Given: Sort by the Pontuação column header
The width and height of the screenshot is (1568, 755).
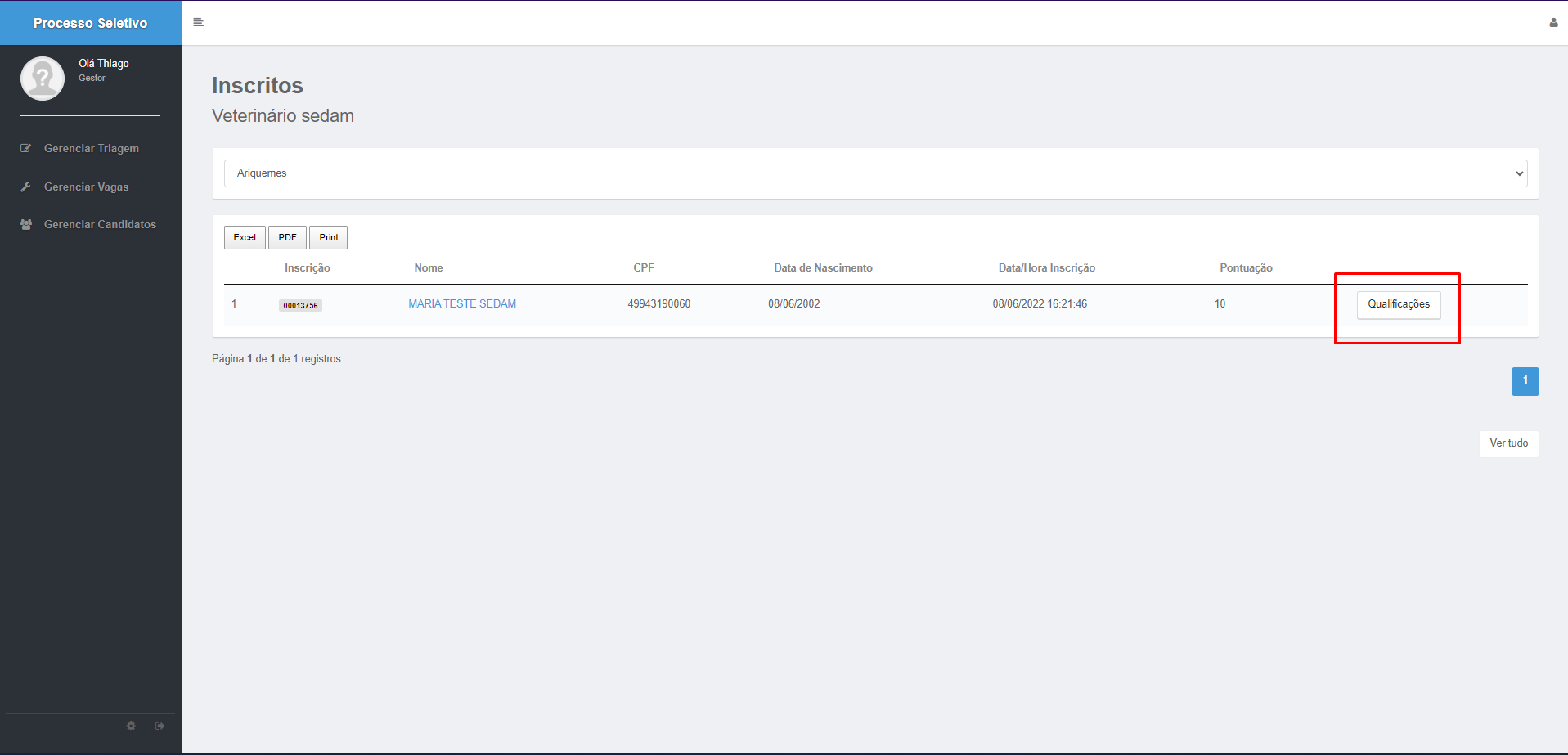Looking at the screenshot, I should pos(1246,267).
